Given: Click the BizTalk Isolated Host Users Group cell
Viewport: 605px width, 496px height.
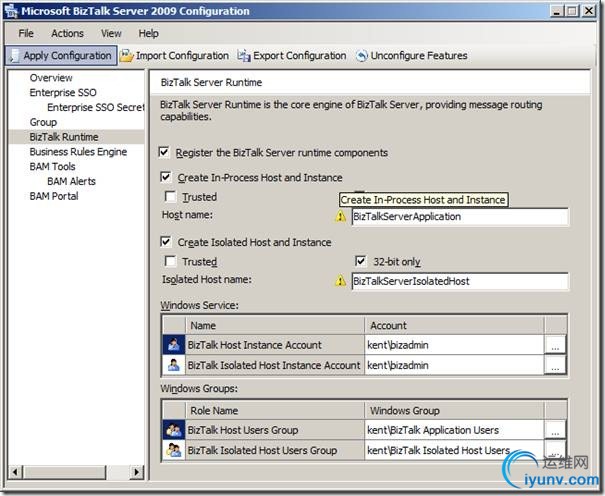Looking at the screenshot, I should (x=275, y=450).
